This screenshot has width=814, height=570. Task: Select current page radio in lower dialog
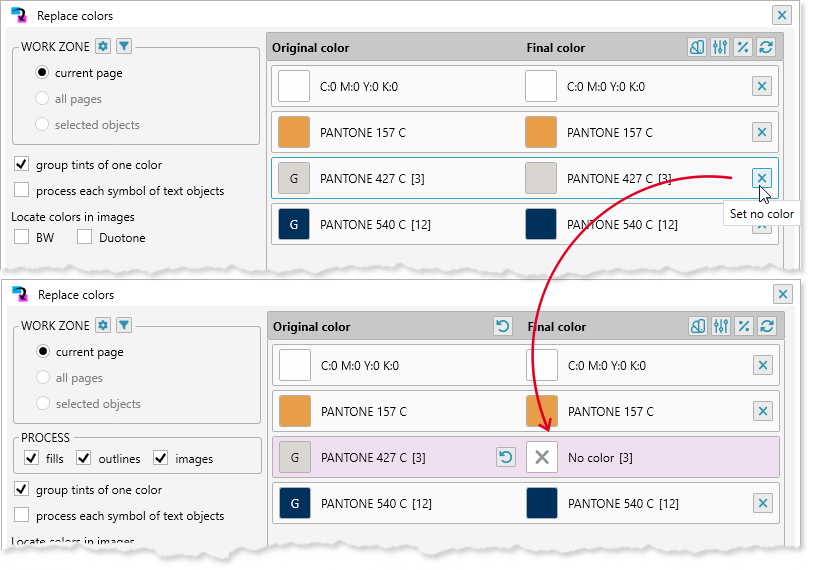point(43,351)
